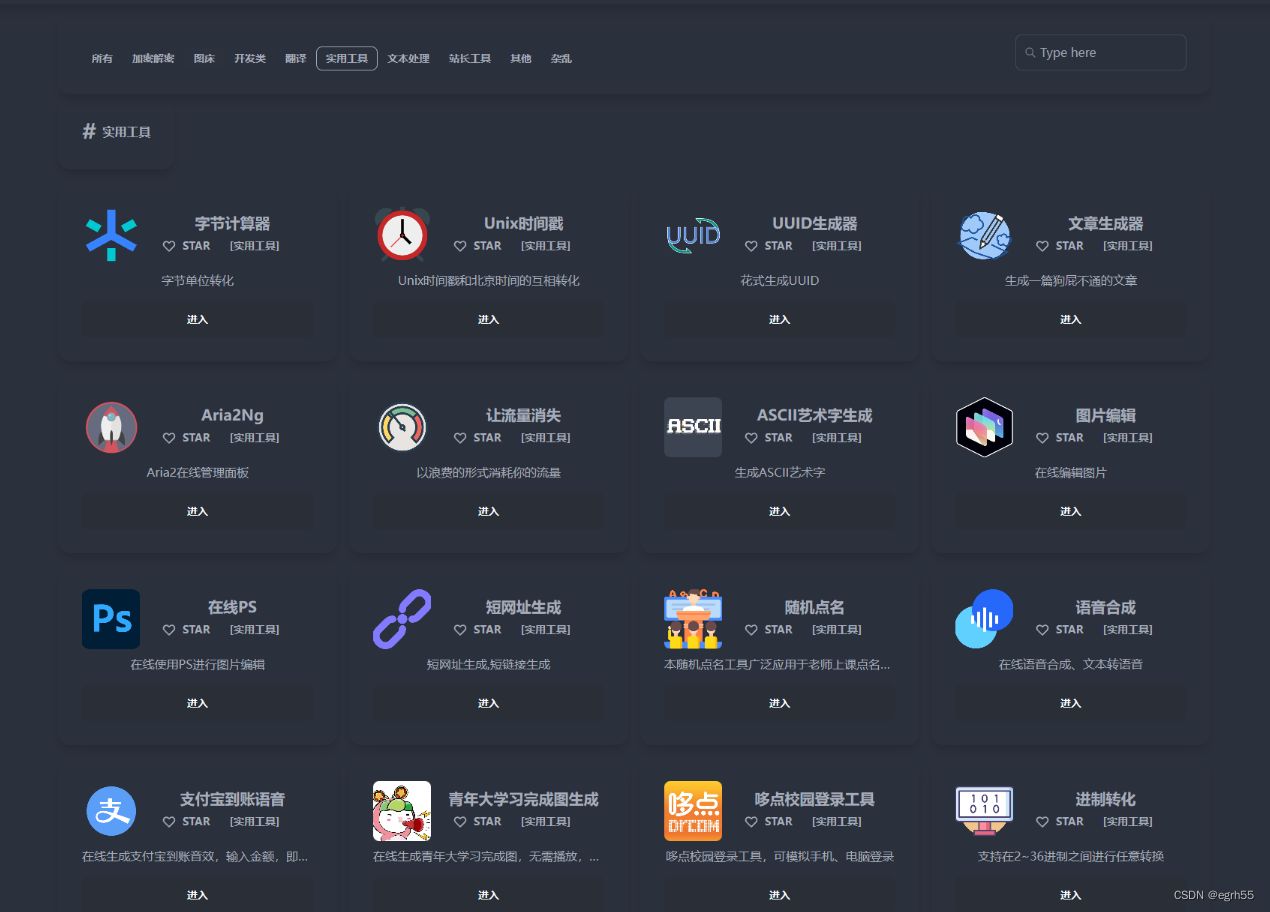Enter the 让流量消失 tool via 进入

coord(488,511)
